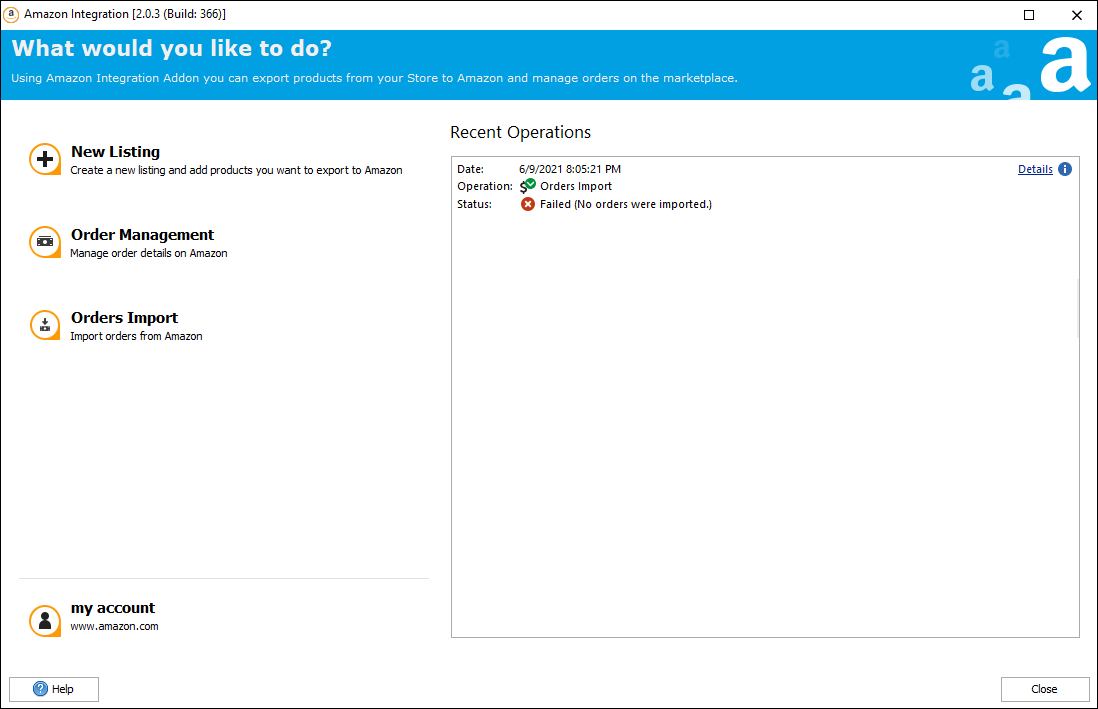Click the Amazon Integration title bar icon

coord(11,14)
